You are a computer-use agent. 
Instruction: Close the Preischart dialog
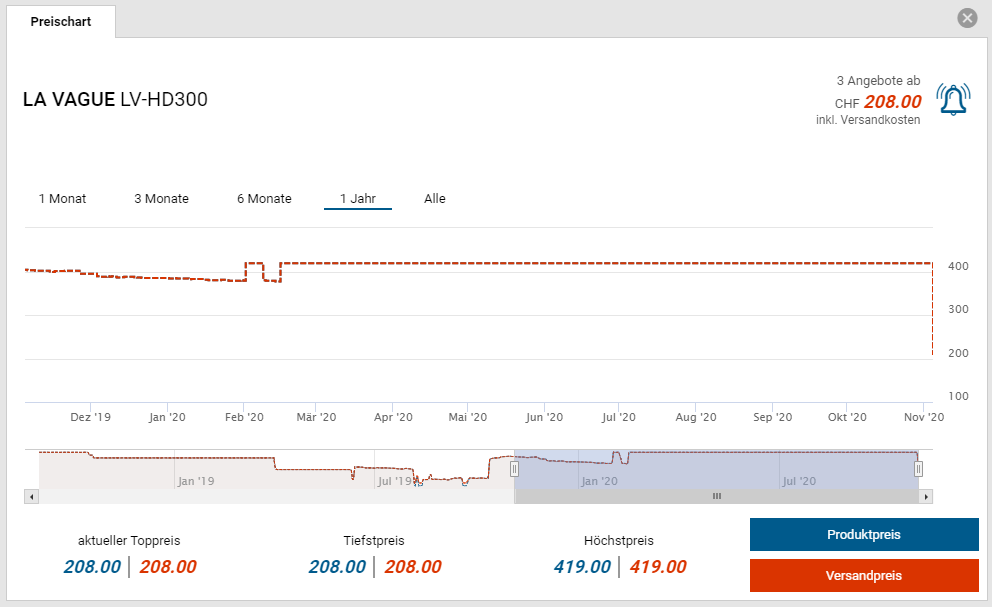[x=966, y=18]
